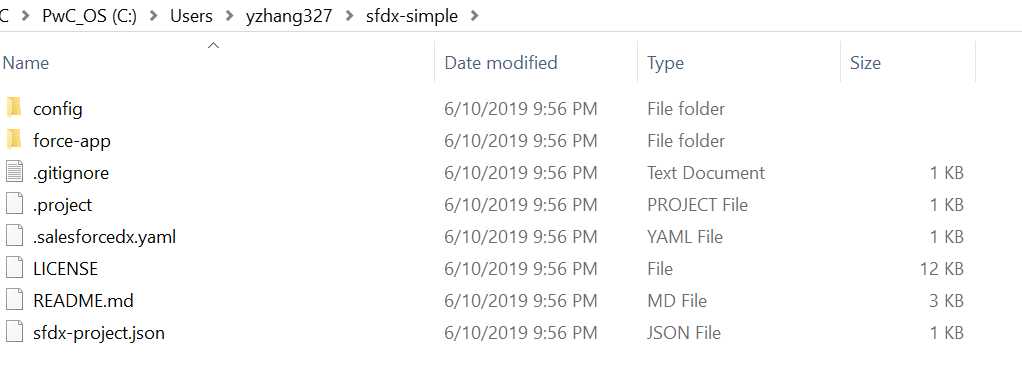Expand the chevron after yzhang327 in breadcrumb
Screen dimensions: 1022x379
pyautogui.click(x=349, y=16)
